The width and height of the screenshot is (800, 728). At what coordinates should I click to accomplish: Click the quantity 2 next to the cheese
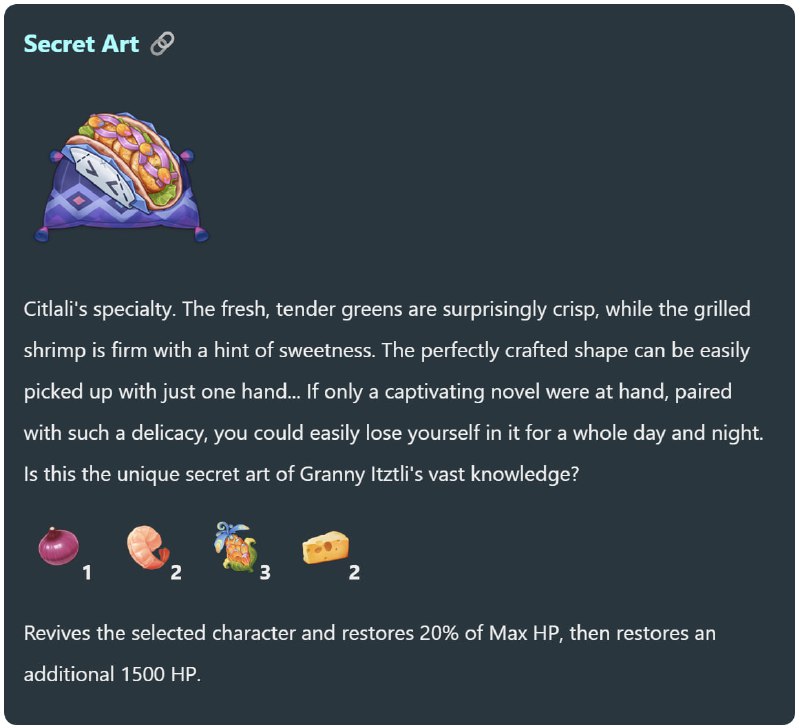pyautogui.click(x=354, y=572)
